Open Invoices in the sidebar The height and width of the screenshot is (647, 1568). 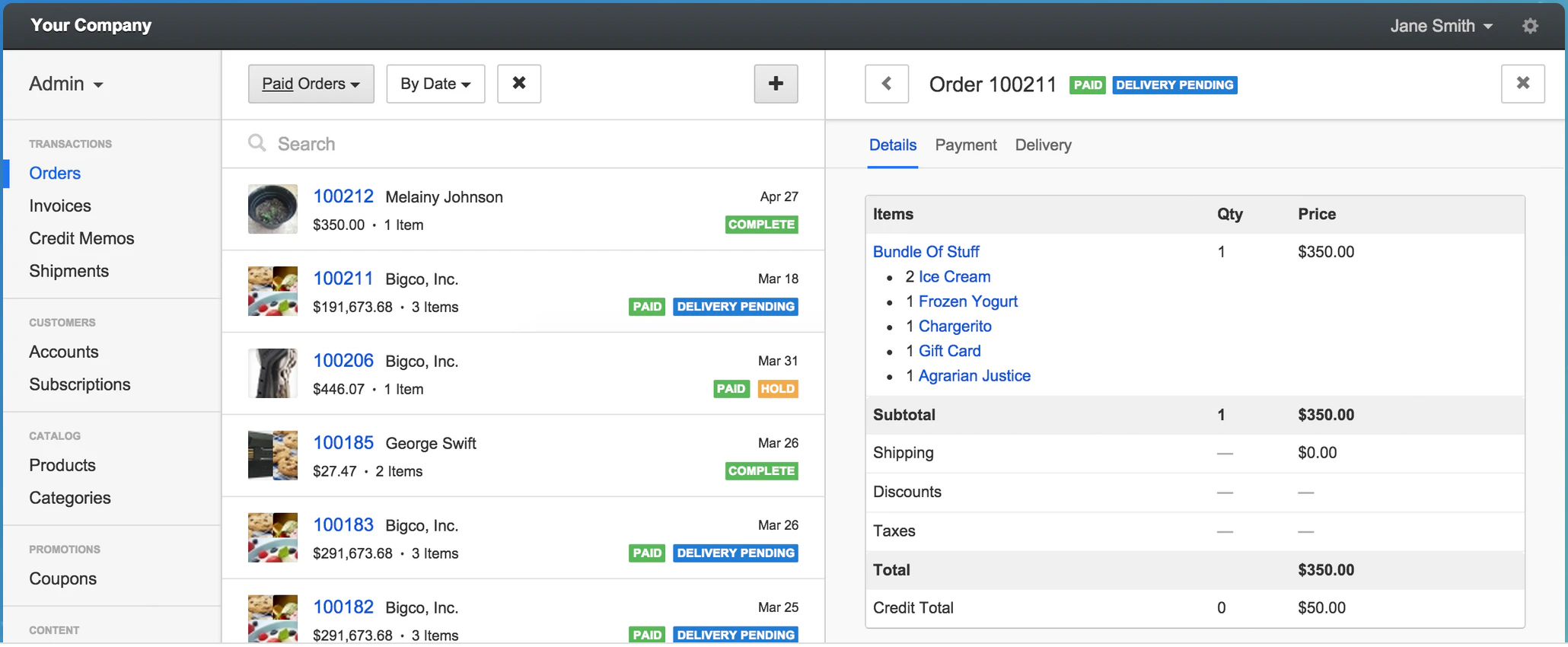60,206
